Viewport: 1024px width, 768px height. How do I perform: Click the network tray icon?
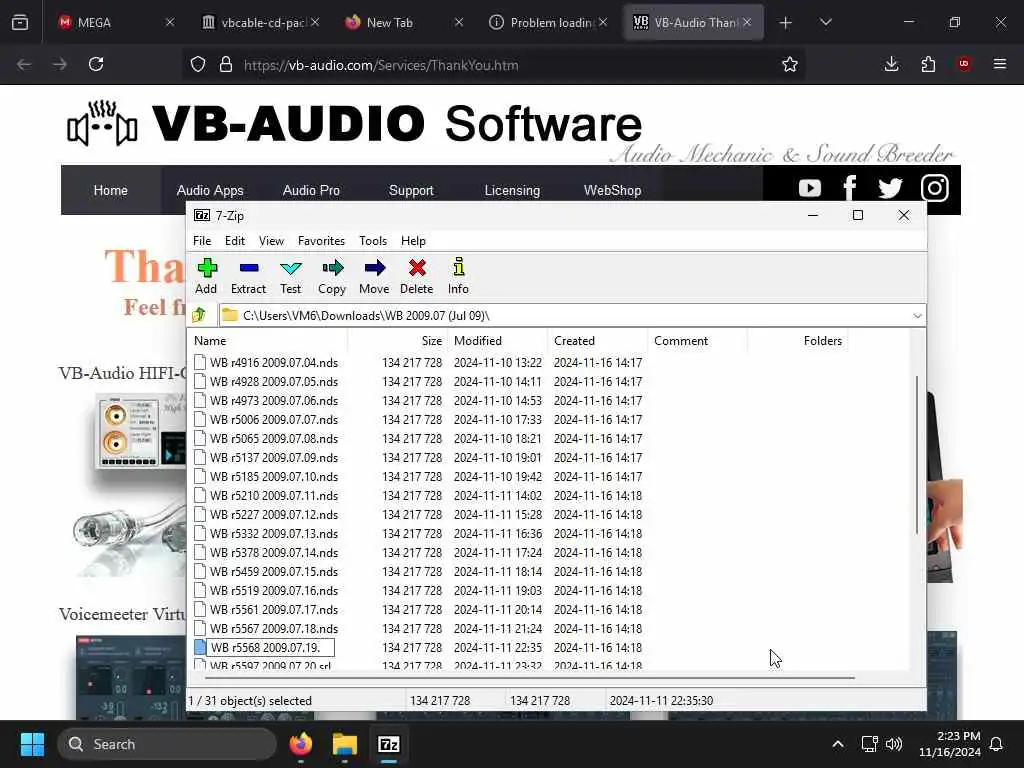pos(869,744)
